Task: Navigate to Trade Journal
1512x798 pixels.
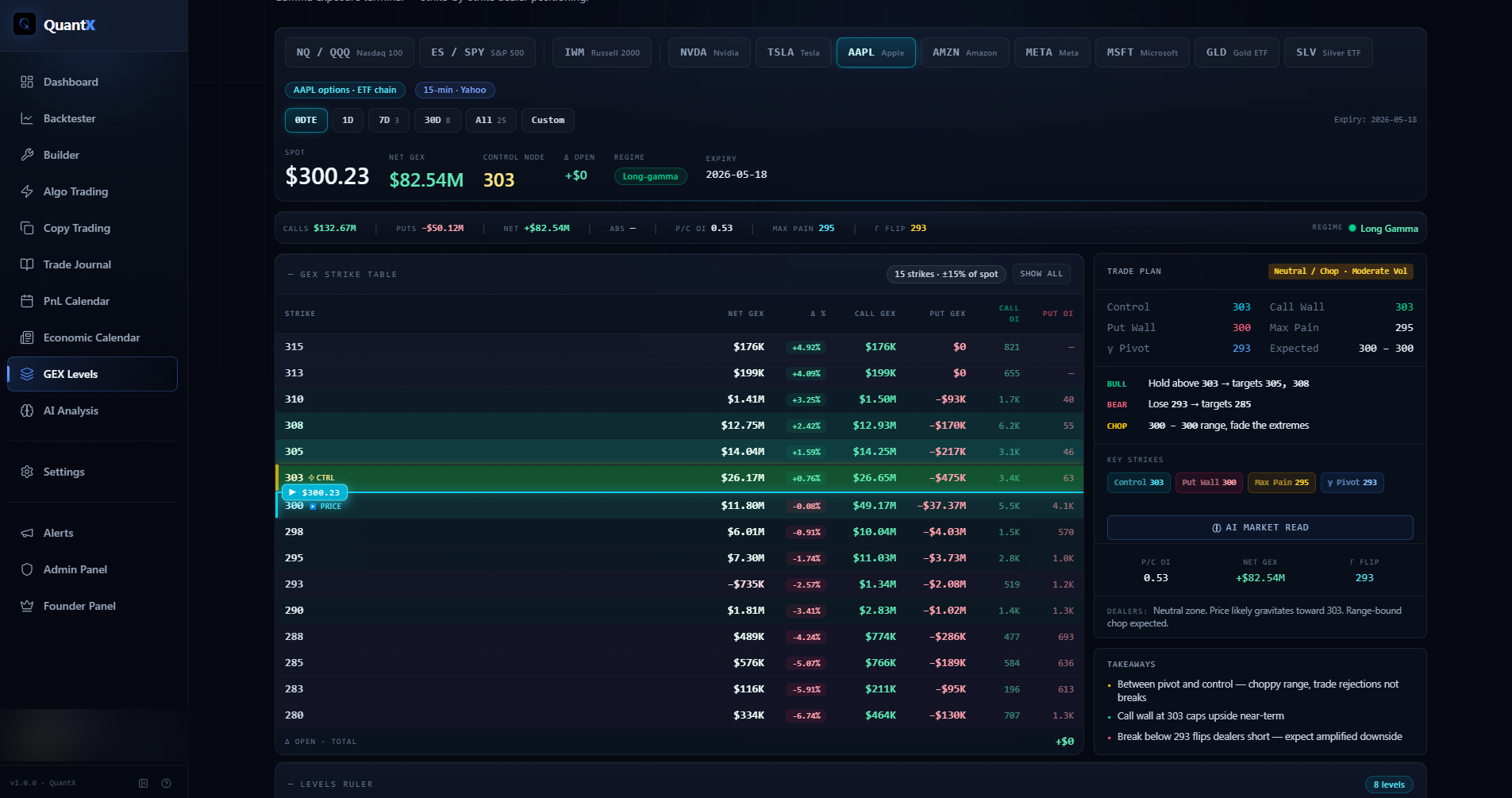Action: [92, 264]
